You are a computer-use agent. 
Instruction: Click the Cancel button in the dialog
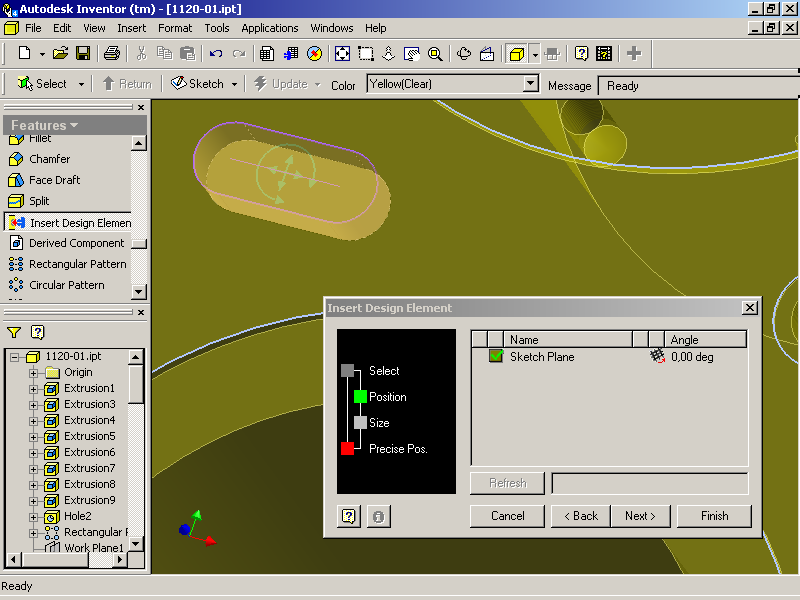click(x=507, y=516)
